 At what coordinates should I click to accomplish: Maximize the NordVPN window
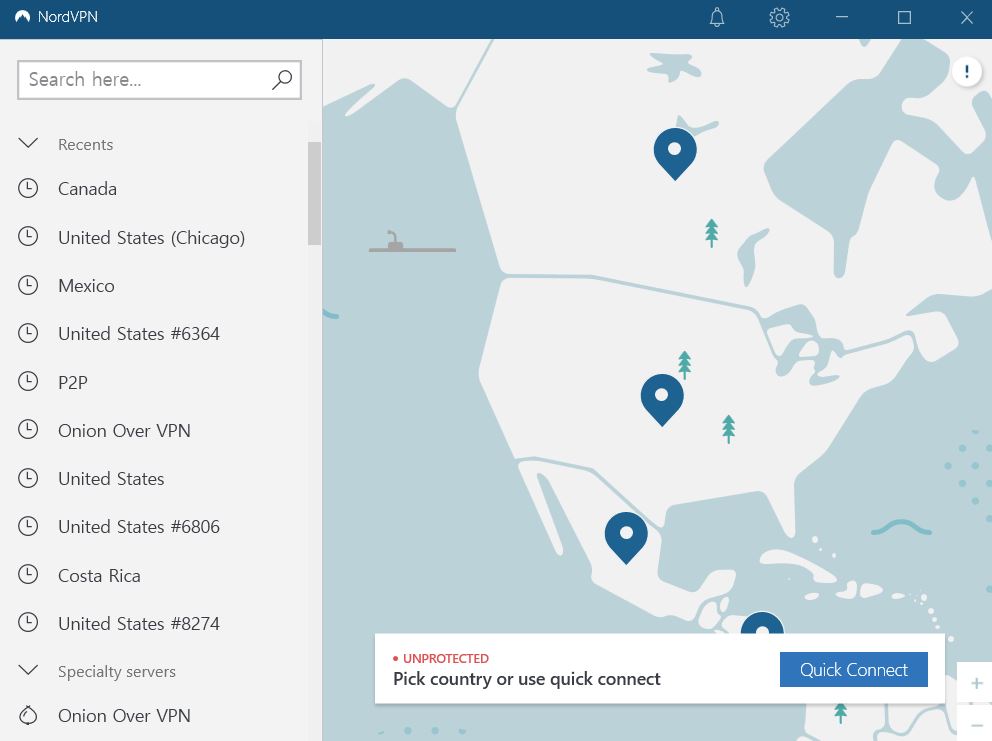(904, 17)
